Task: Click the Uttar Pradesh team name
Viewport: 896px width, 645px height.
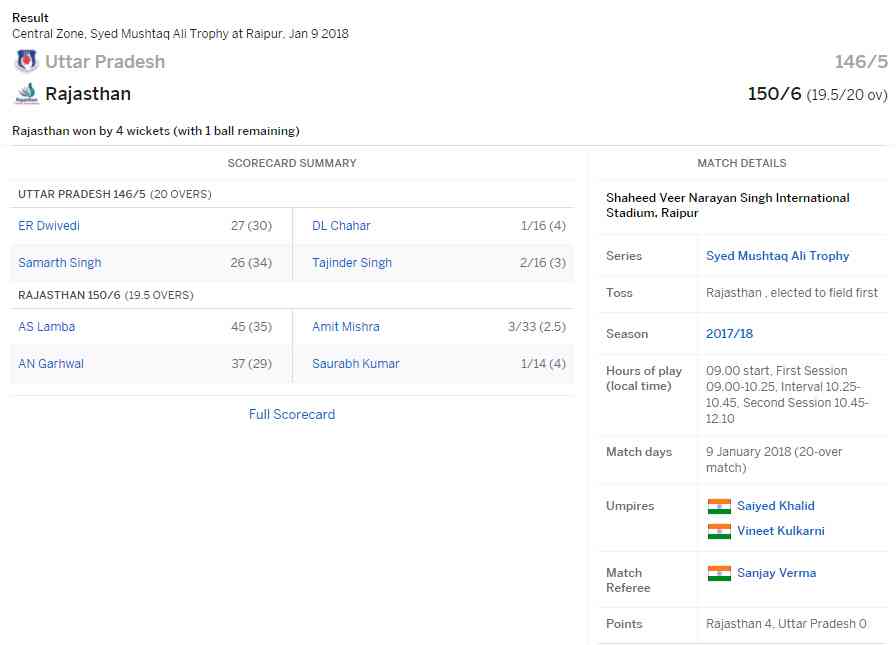Action: 105,62
